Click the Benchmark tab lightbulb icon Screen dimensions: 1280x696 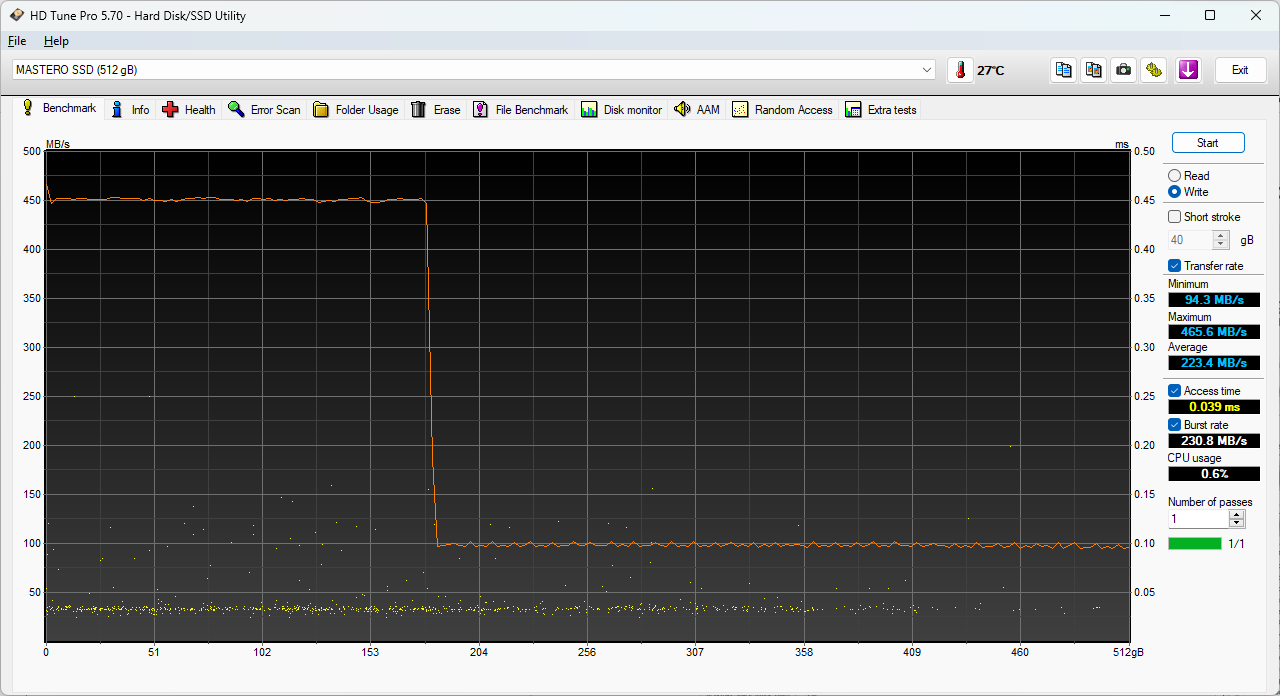(28, 108)
